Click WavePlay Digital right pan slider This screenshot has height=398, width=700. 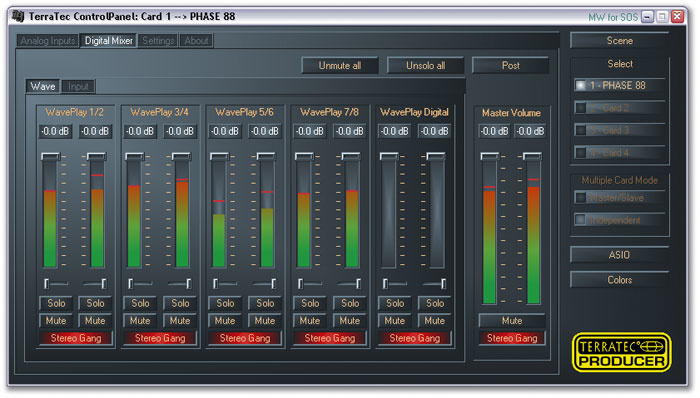(434, 283)
